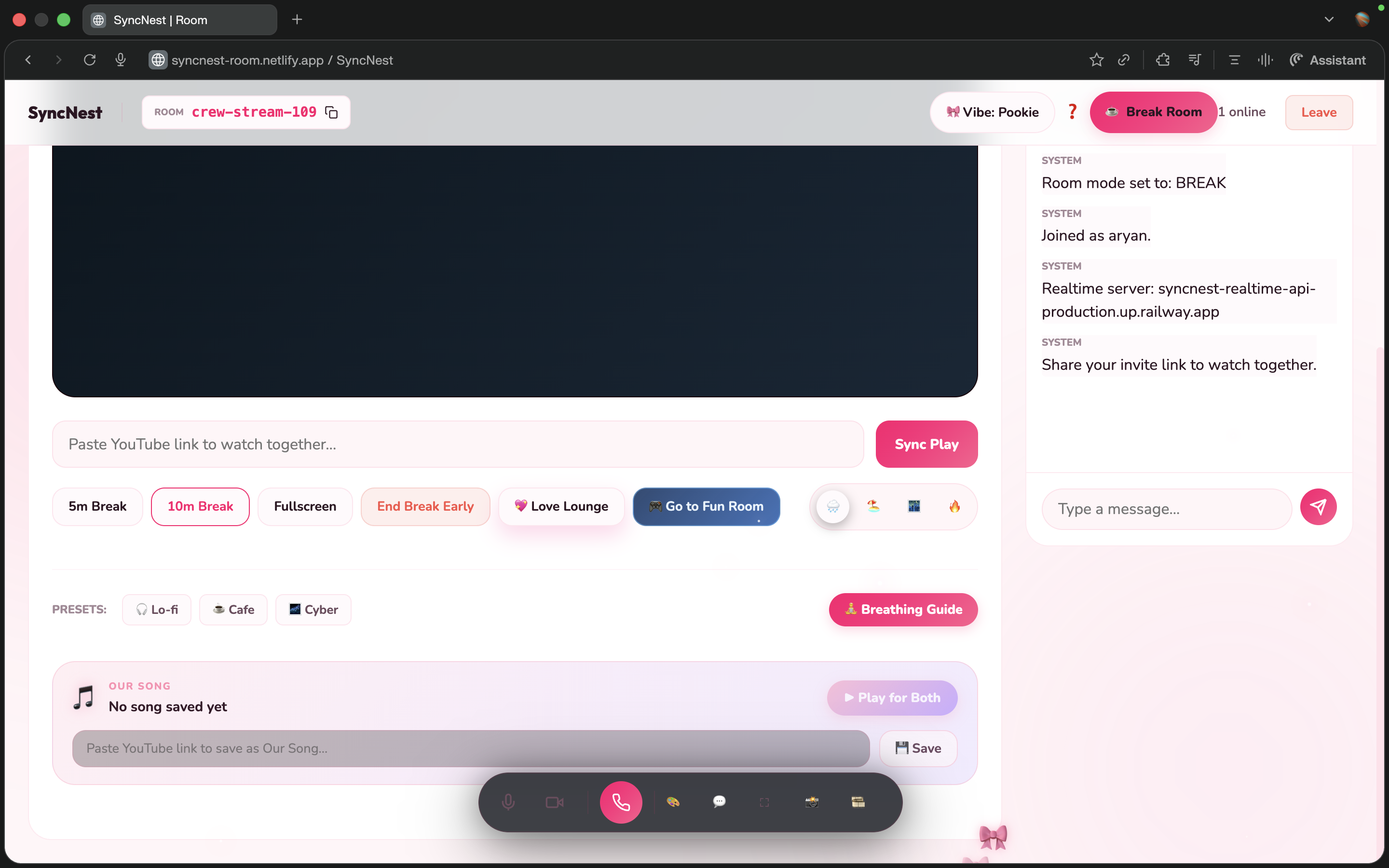Click the speech bubble chat icon
The image size is (1389, 868).
click(x=719, y=802)
